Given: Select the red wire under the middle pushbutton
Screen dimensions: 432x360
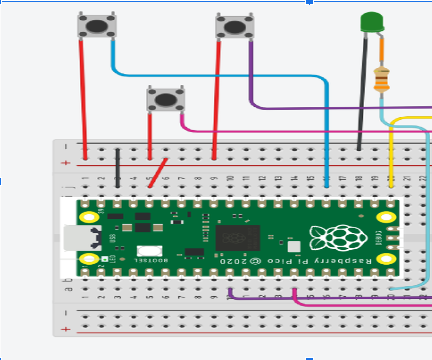Looking at the screenshot, I should 150,137.
